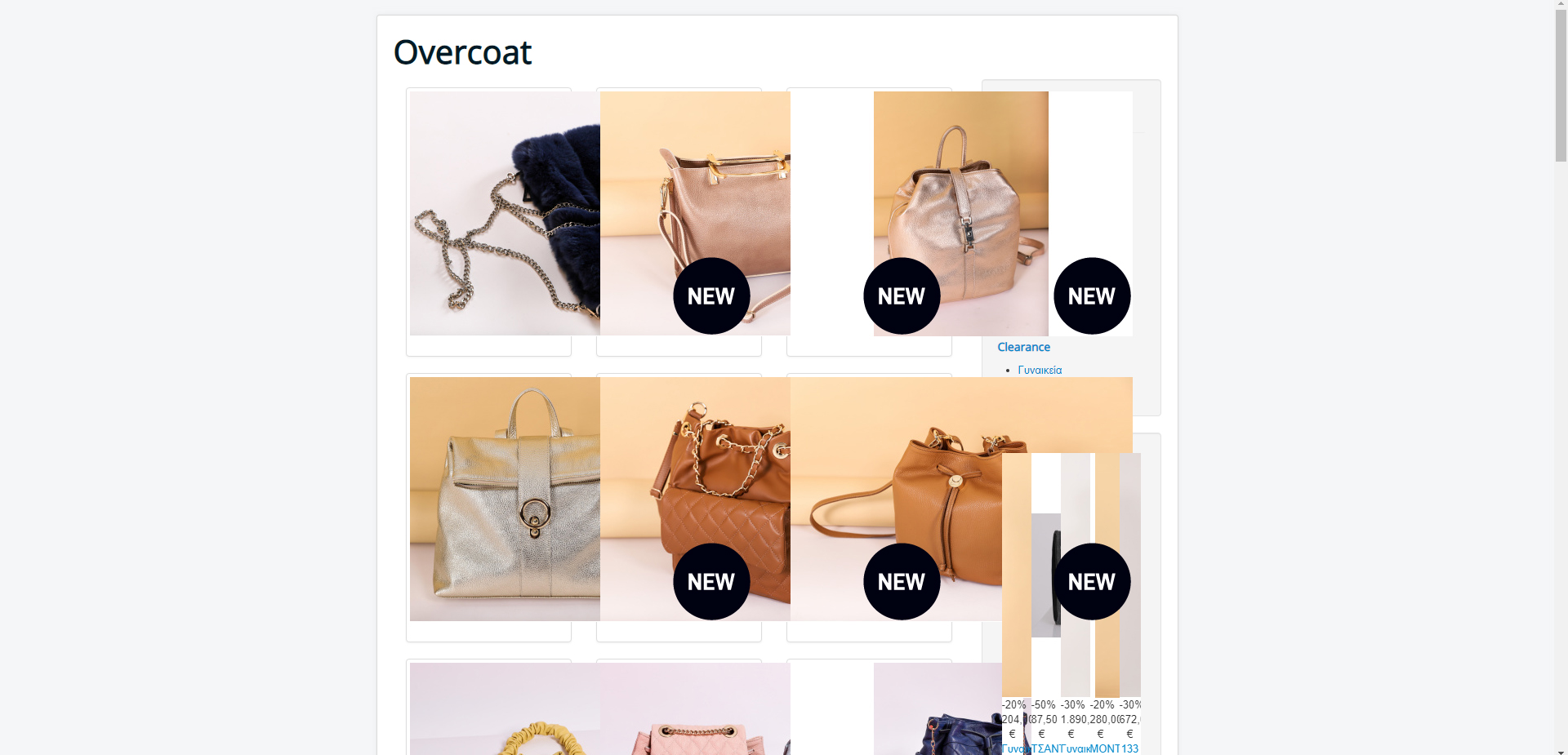Screen dimensions: 1568x755
Task: Click NEW badge on rose-gold handbag
Action: click(x=711, y=296)
